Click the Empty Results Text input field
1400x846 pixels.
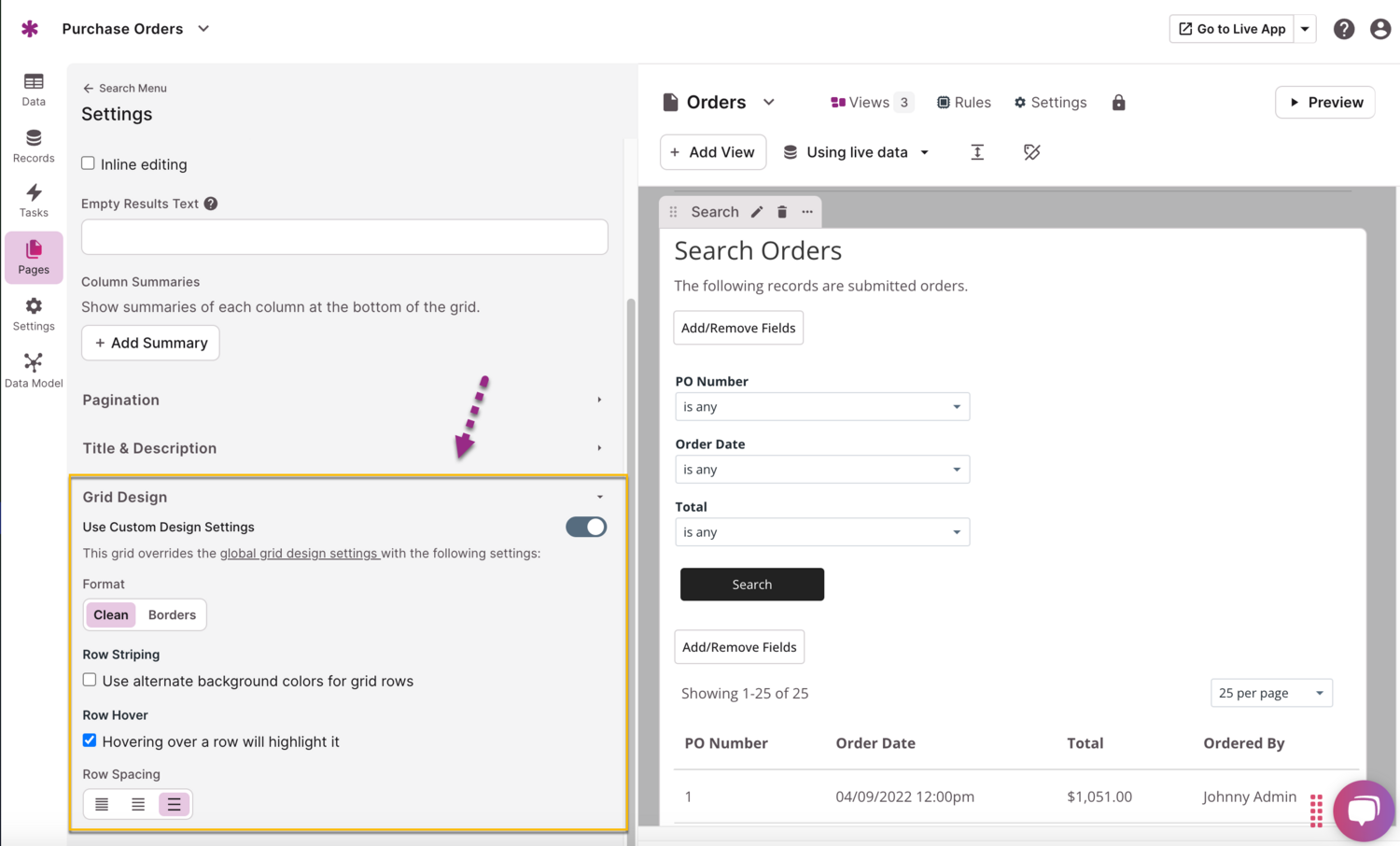pyautogui.click(x=344, y=237)
